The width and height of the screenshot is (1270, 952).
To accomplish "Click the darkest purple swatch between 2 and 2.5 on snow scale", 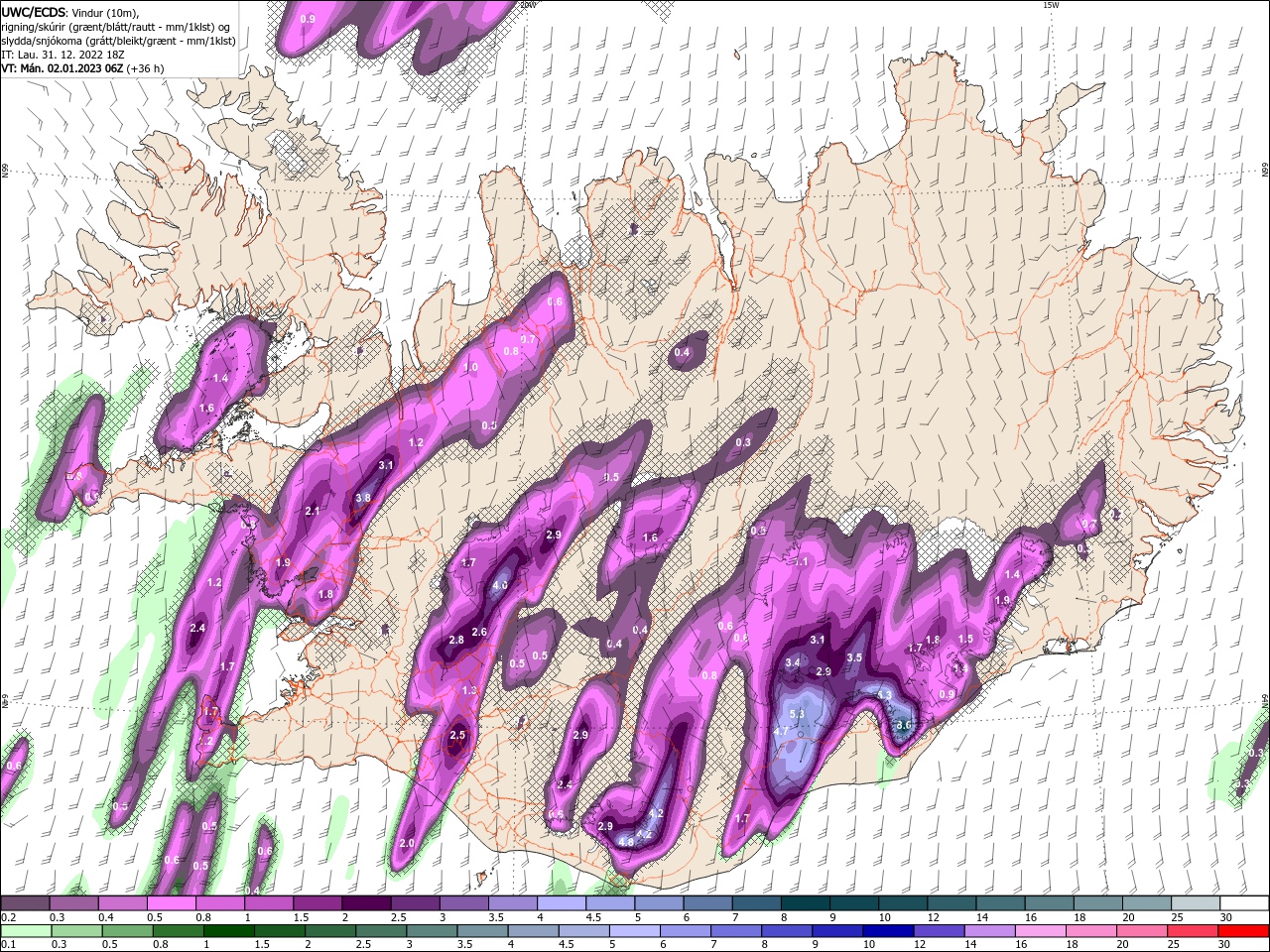I will pyautogui.click(x=366, y=903).
